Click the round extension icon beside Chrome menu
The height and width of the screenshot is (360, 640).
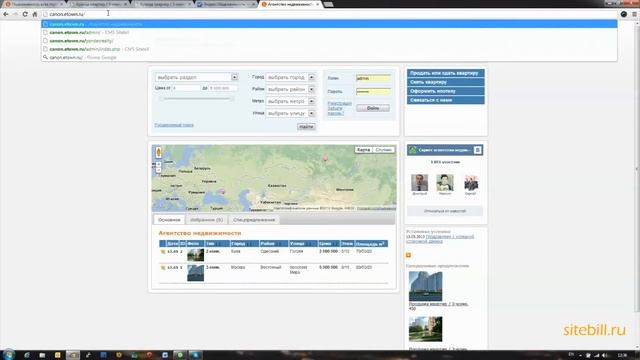(624, 14)
